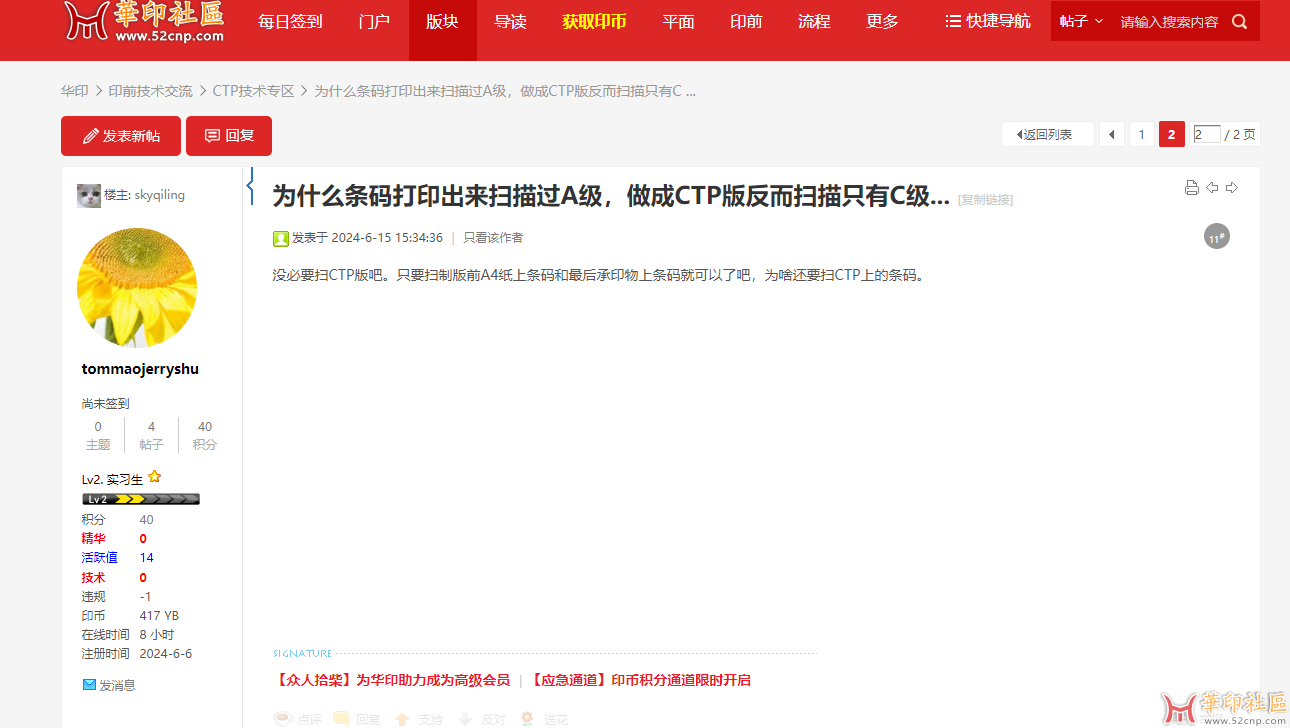Open the 更多 navigation menu

pos(882,21)
